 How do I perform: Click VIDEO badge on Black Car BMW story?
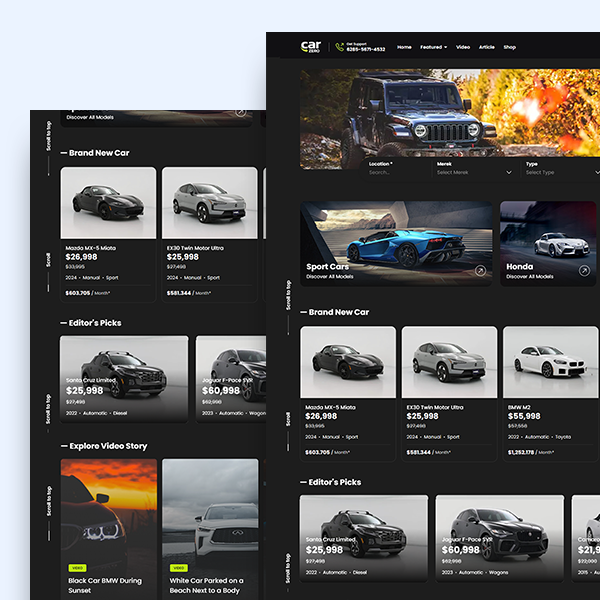77,568
